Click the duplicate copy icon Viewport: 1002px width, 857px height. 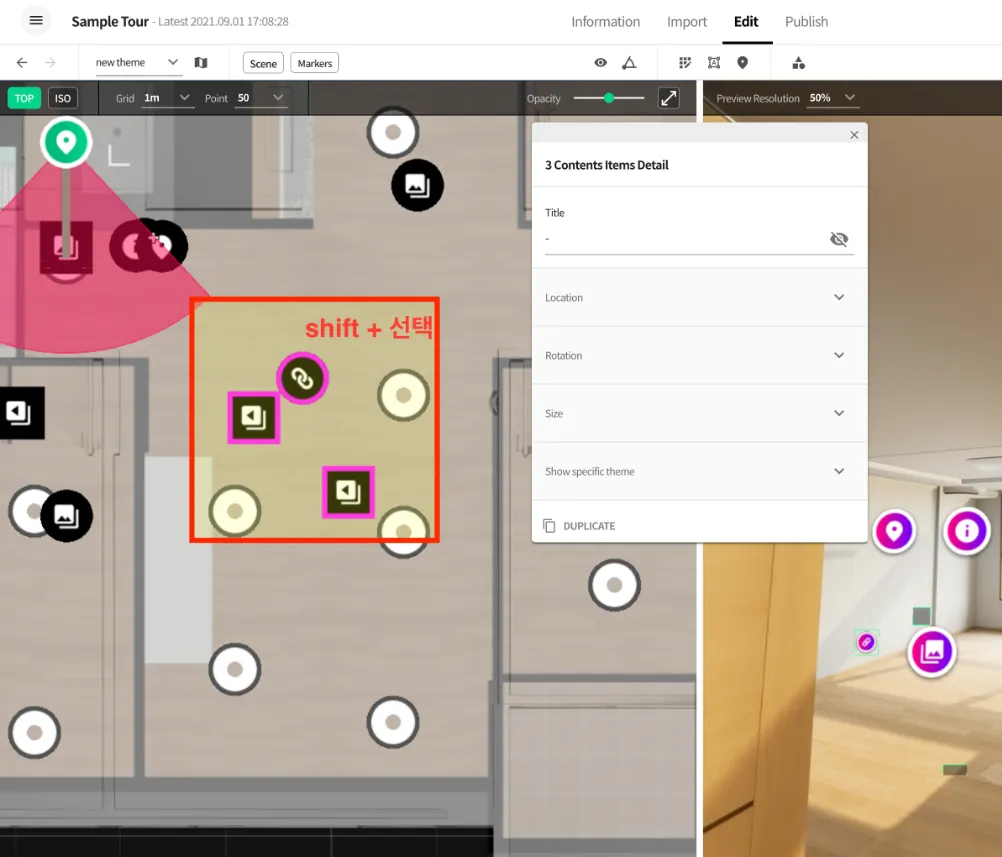[549, 525]
